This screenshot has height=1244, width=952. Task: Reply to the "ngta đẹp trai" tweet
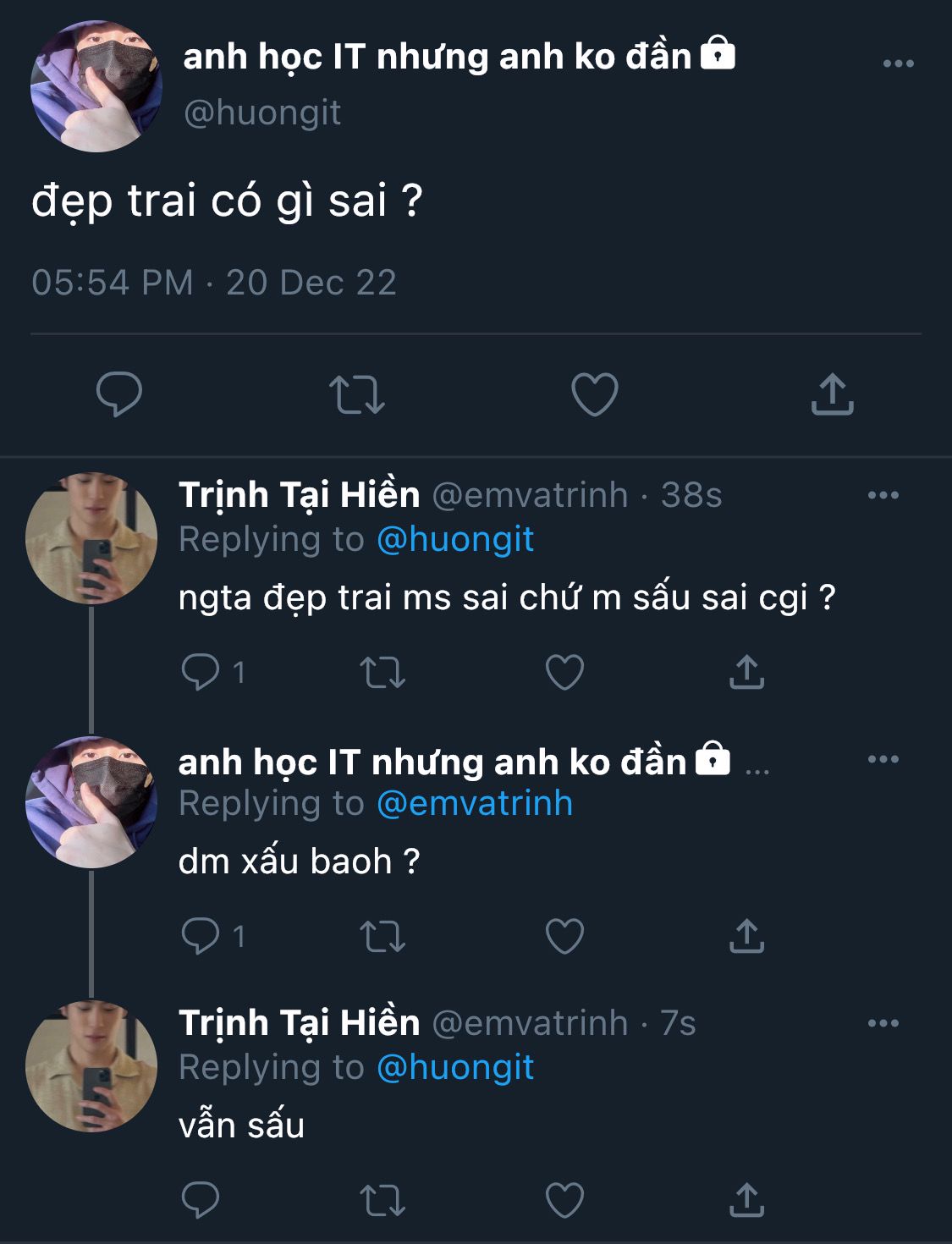coord(201,673)
